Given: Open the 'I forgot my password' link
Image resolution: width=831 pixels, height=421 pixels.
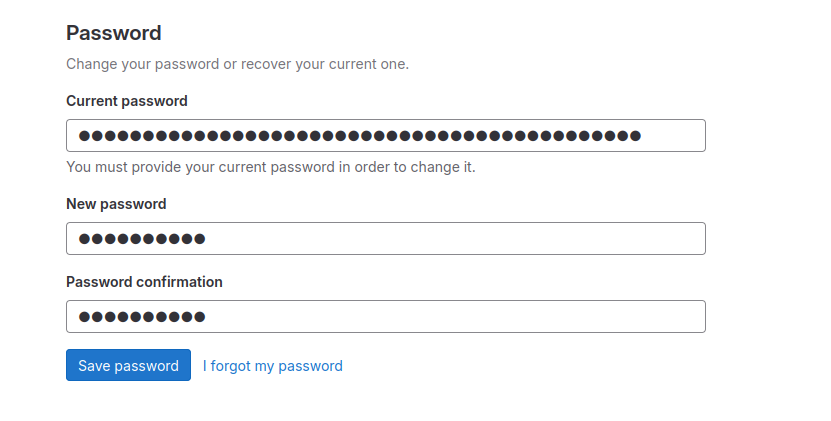Looking at the screenshot, I should coord(272,366).
